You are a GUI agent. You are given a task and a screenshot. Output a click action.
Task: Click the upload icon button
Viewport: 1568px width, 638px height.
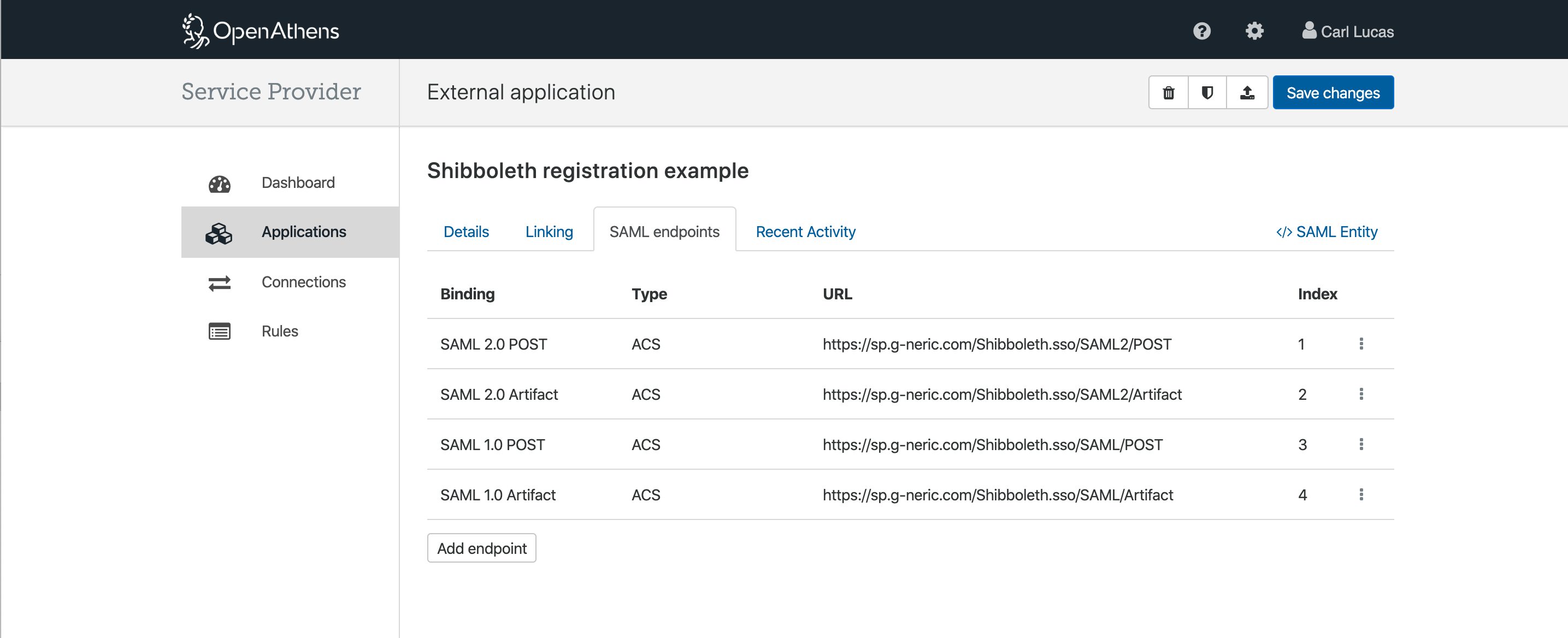[x=1247, y=92]
